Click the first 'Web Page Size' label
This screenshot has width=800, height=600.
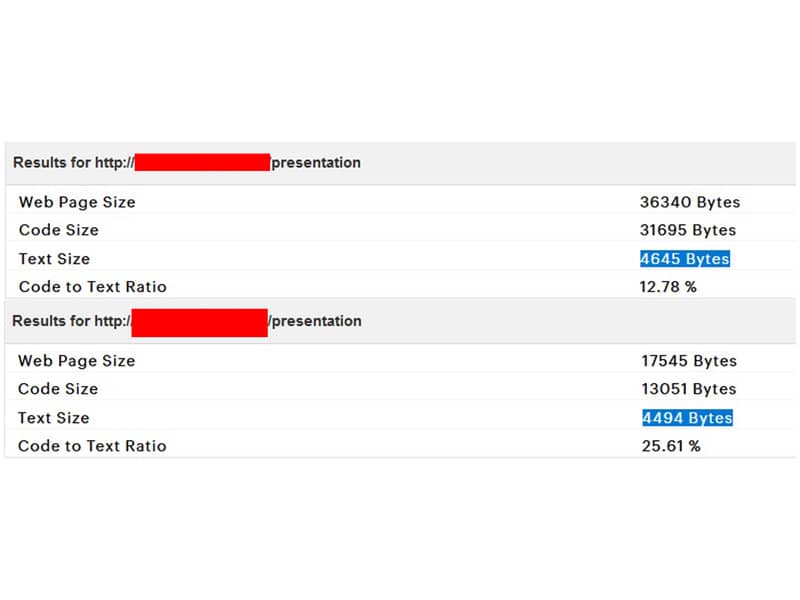(x=77, y=202)
